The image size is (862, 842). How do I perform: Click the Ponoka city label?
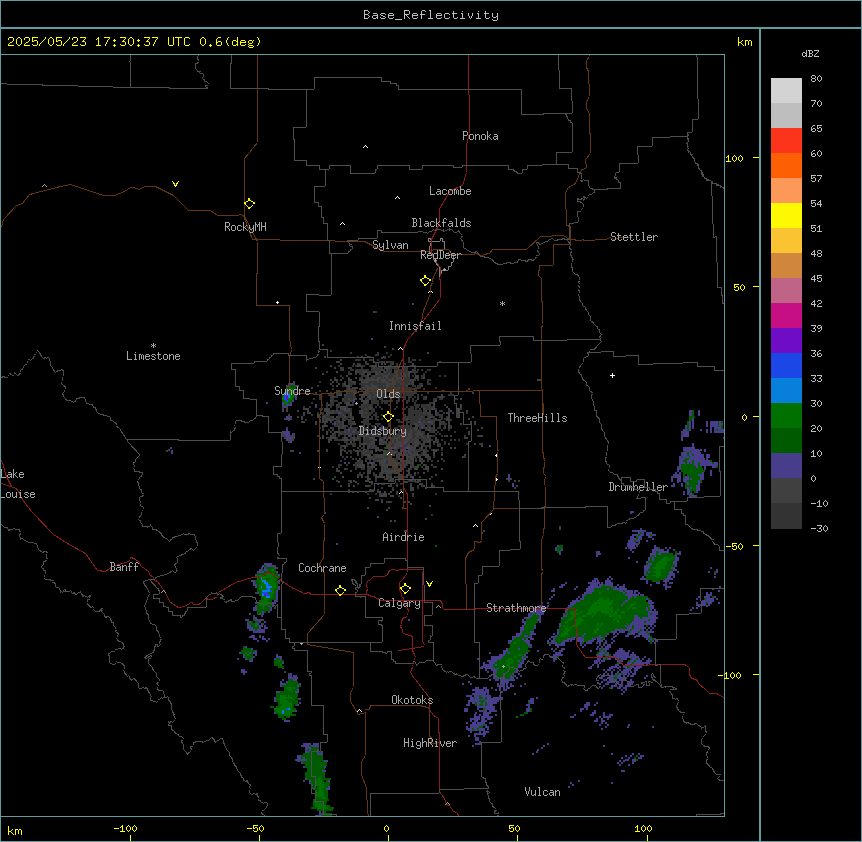coord(480,136)
